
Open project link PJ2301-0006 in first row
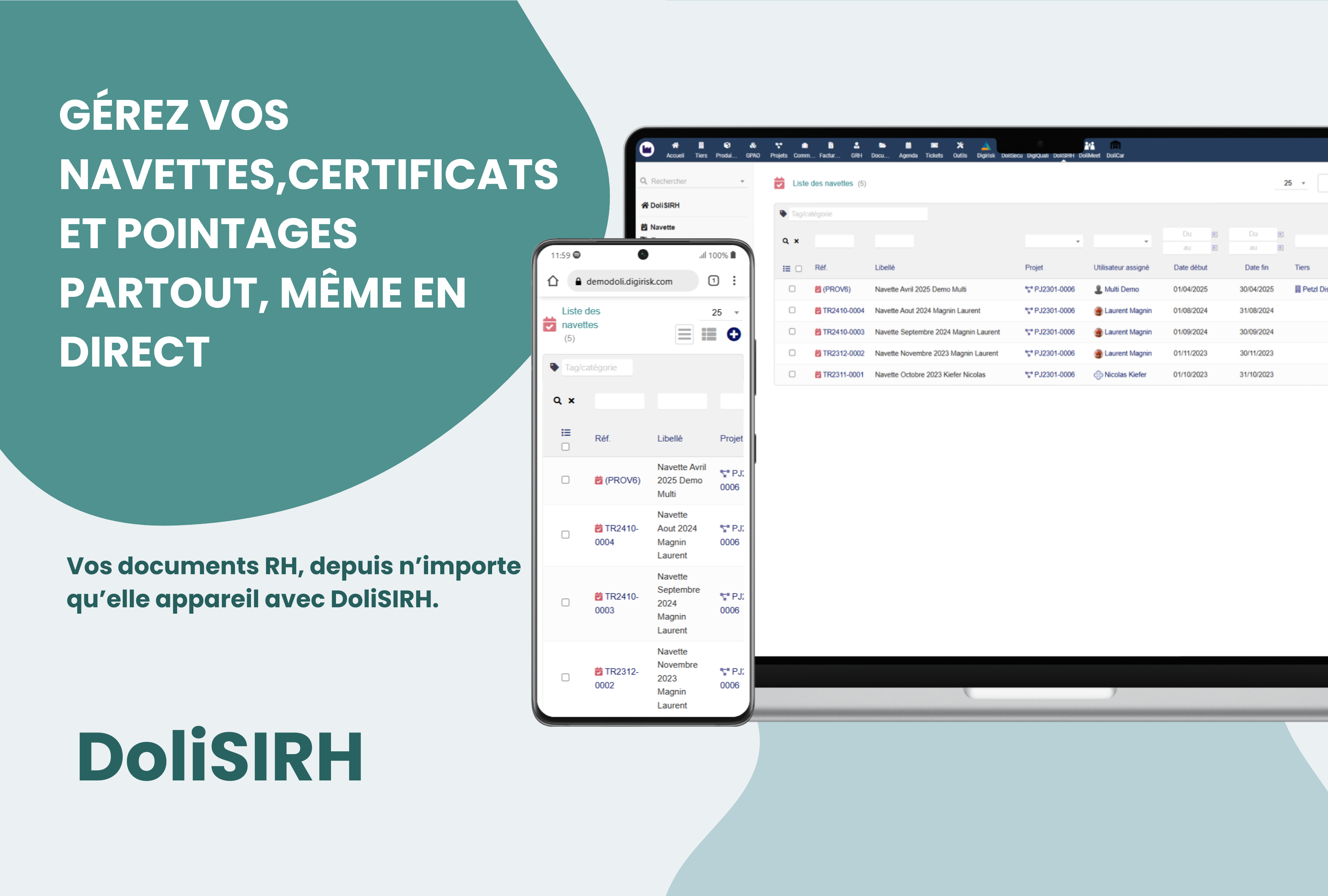(x=1054, y=289)
